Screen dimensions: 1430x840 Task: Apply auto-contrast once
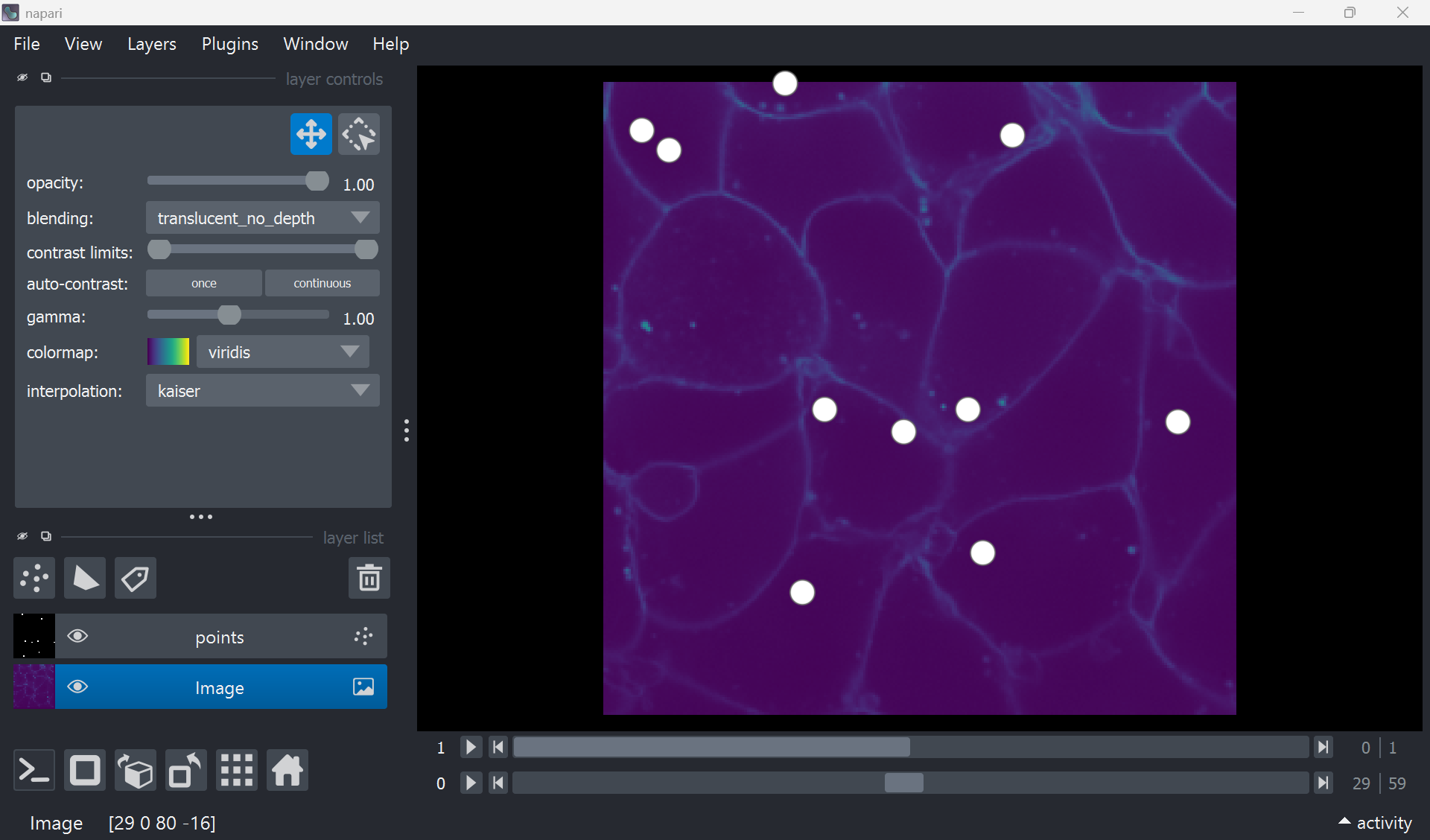tap(203, 283)
